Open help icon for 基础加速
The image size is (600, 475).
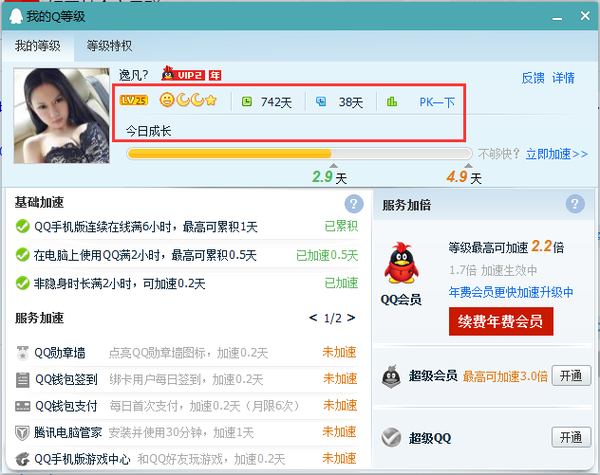354,204
